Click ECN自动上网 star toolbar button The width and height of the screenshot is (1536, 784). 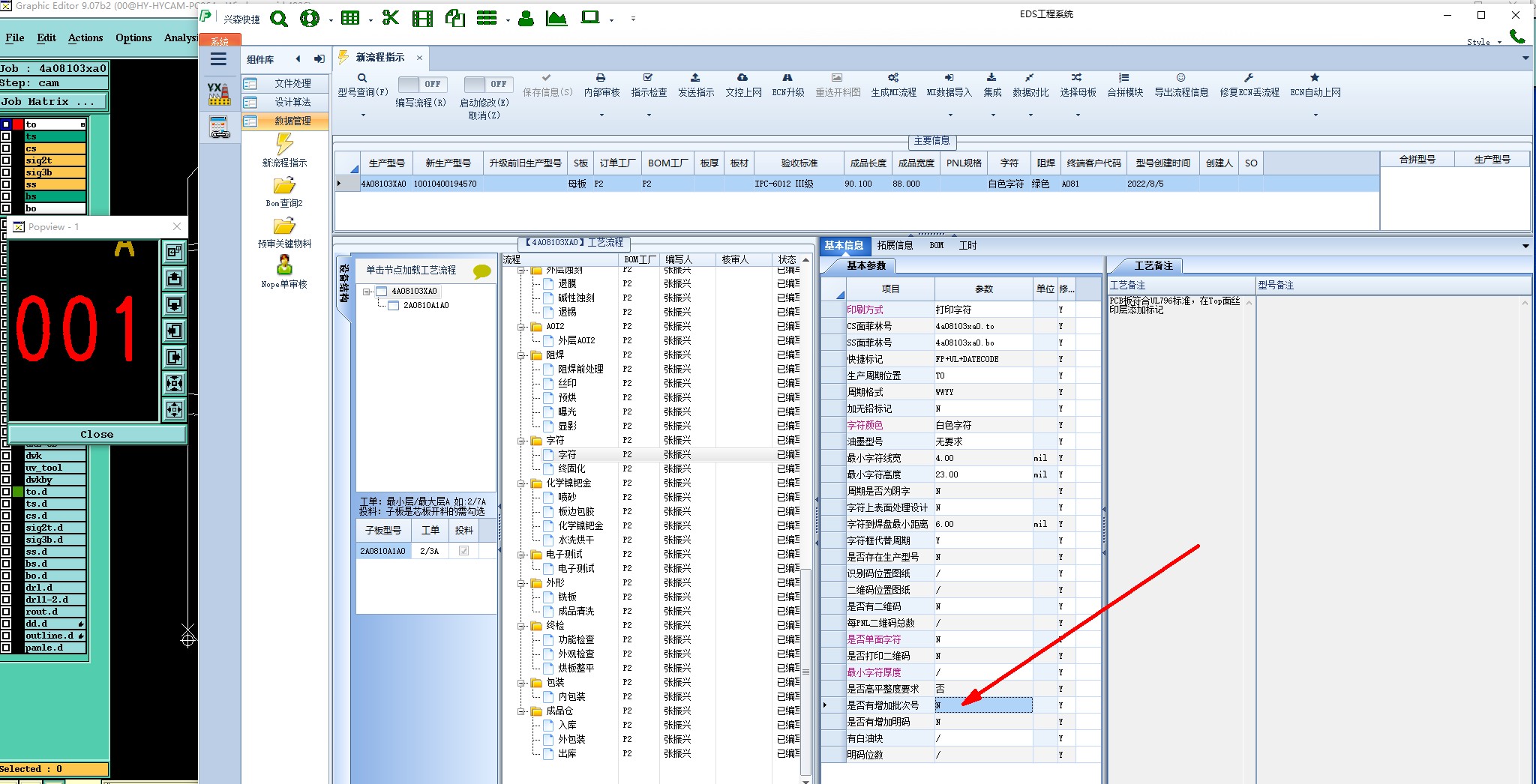[x=1315, y=85]
